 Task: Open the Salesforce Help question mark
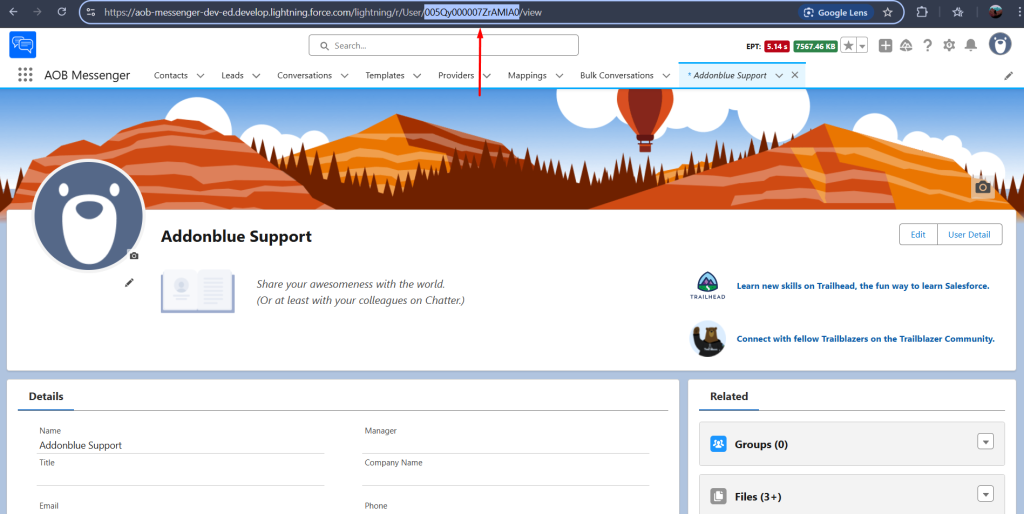point(927,45)
